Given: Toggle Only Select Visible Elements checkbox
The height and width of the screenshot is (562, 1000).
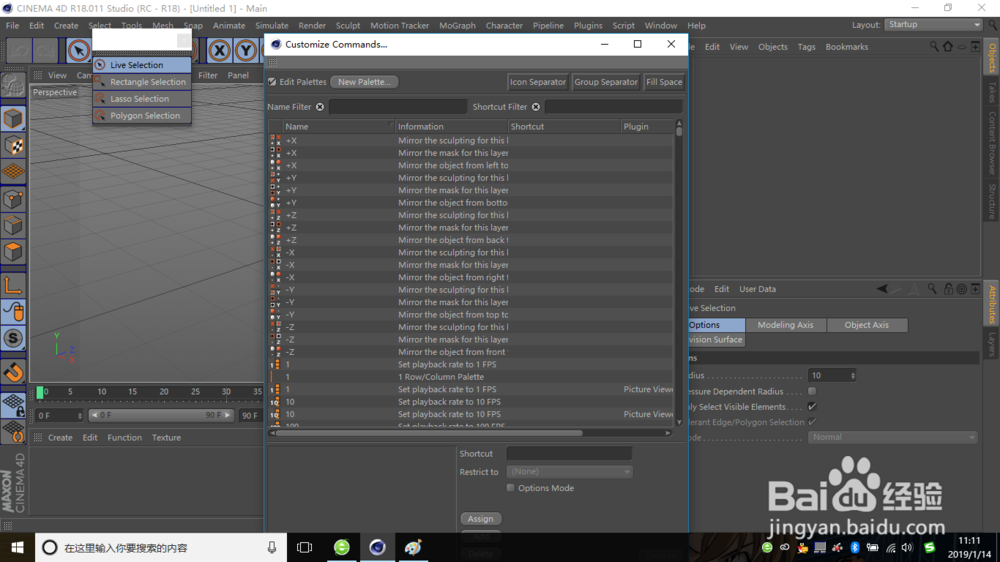Looking at the screenshot, I should [812, 406].
